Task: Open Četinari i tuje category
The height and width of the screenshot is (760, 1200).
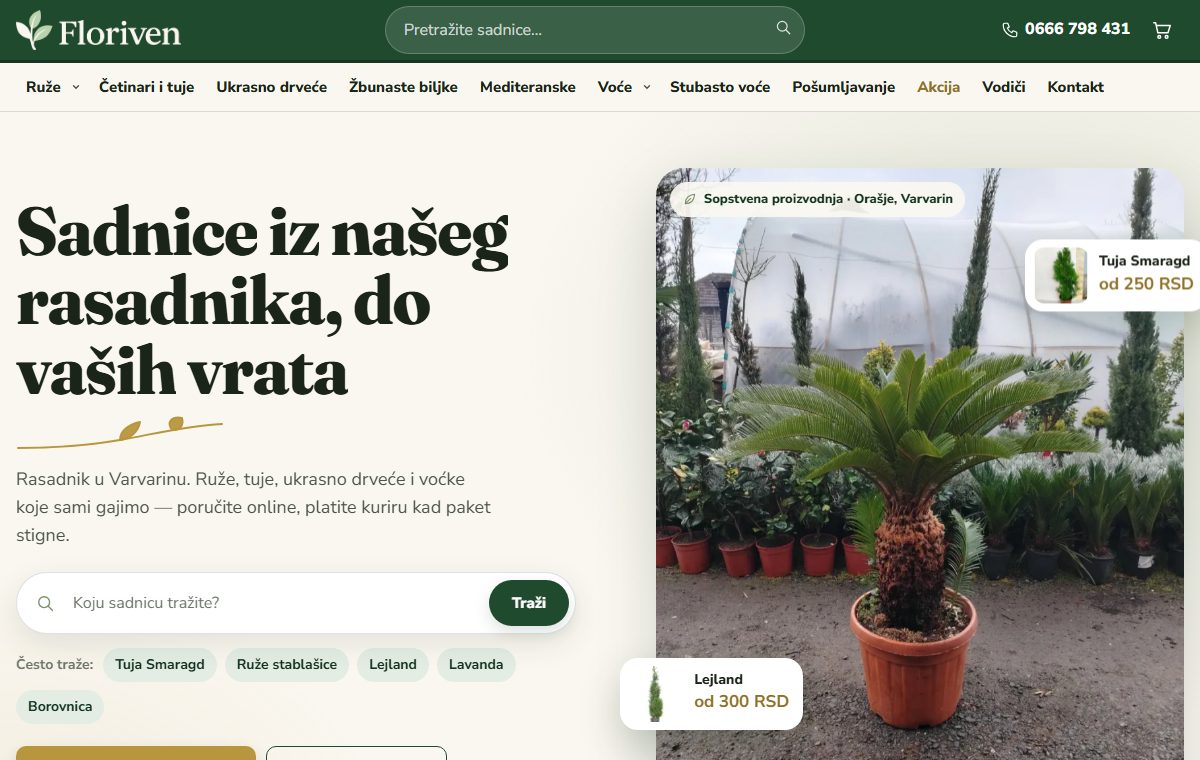Action: pyautogui.click(x=147, y=87)
